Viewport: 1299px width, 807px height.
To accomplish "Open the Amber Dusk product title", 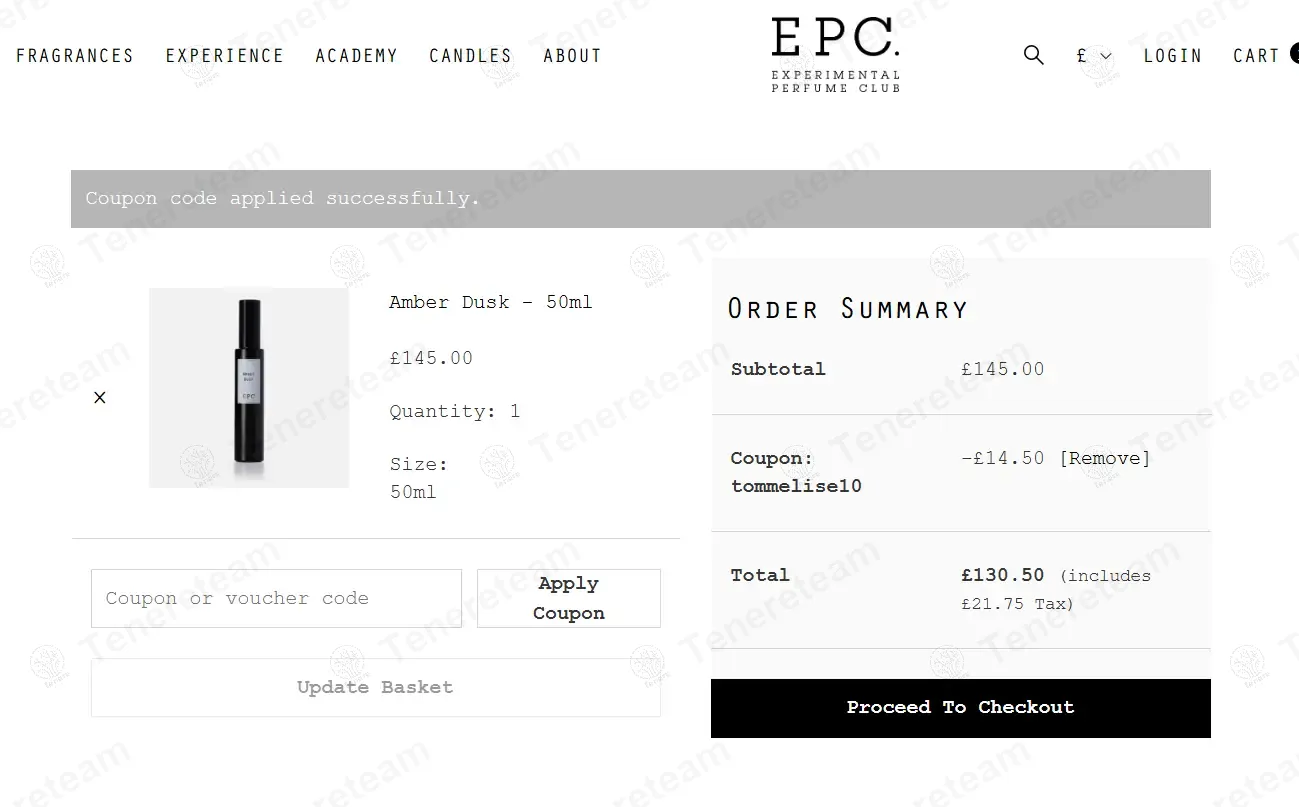I will coord(490,302).
